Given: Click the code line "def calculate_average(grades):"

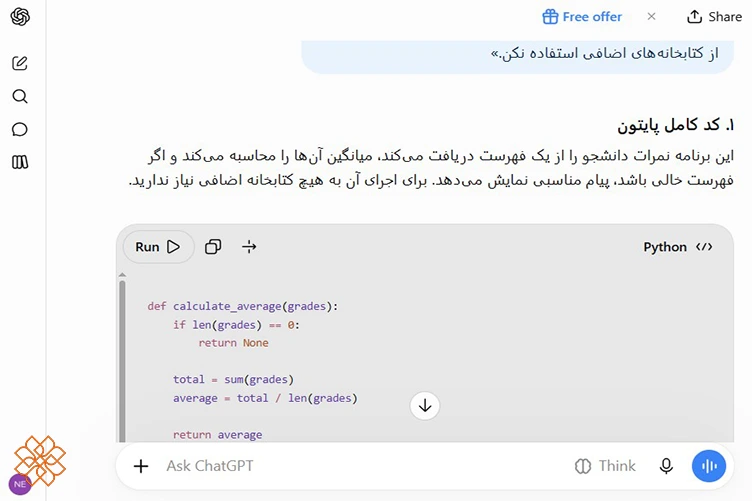Looking at the screenshot, I should 243,306.
